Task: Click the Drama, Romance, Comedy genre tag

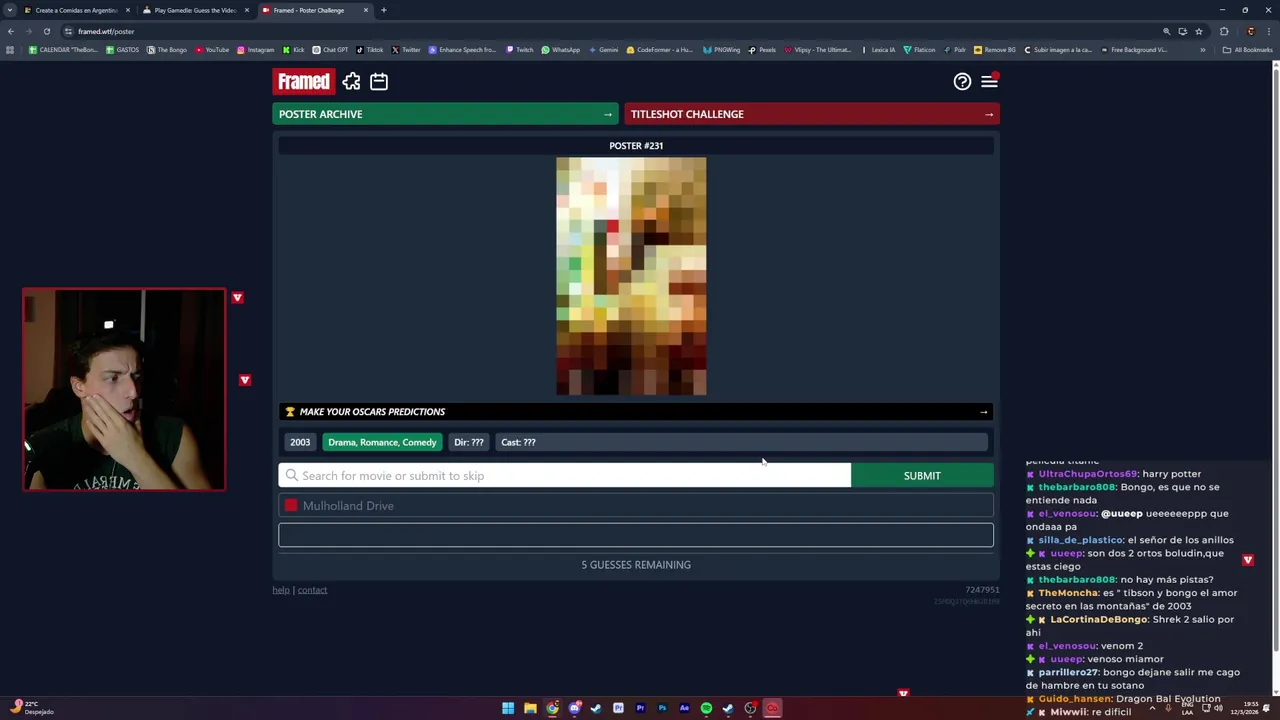Action: (382, 442)
